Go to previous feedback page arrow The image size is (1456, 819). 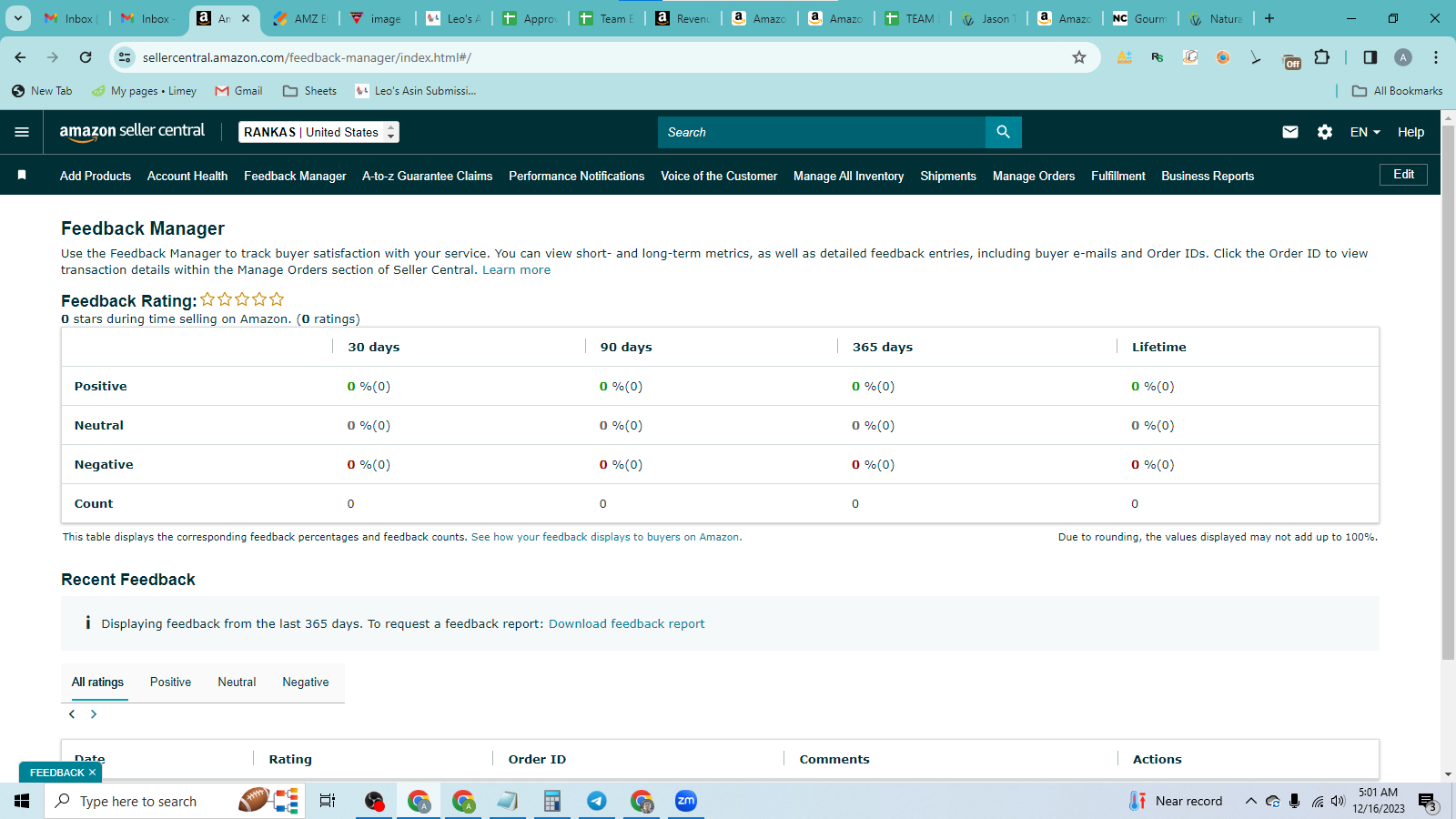72,714
